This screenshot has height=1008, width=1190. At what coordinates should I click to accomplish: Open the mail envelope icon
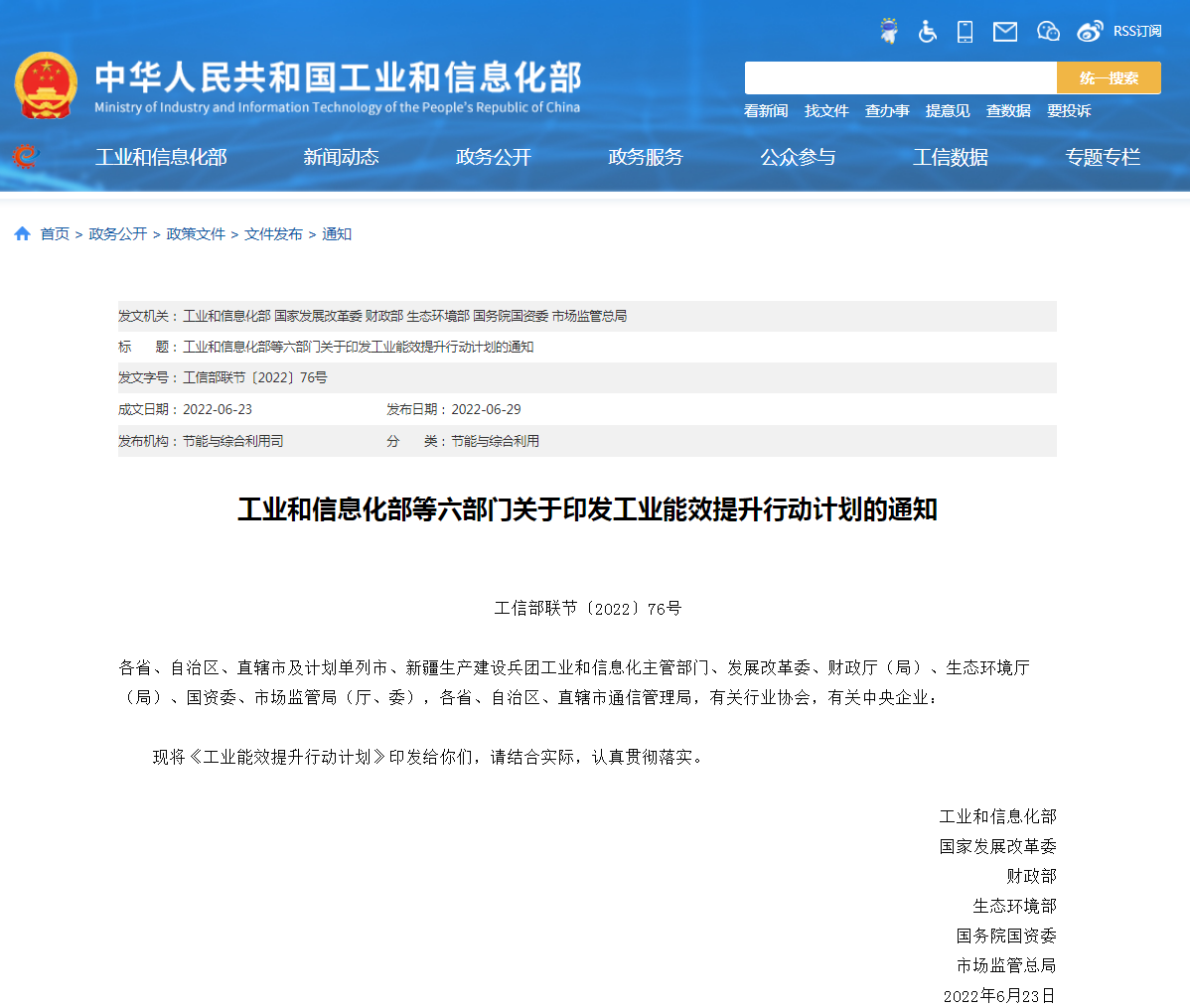(x=1005, y=31)
